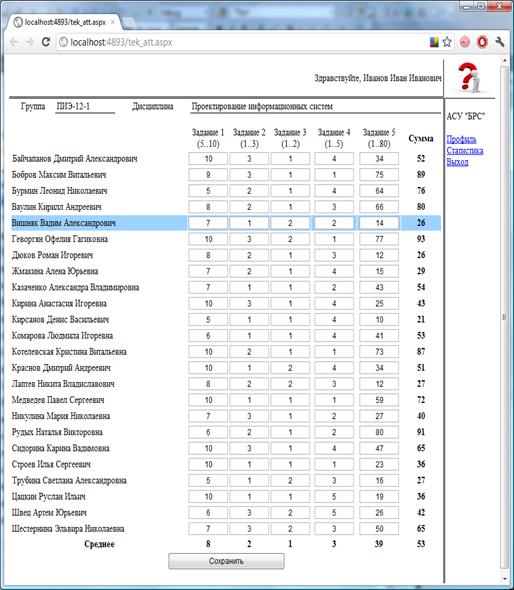This screenshot has width=514, height=590.
Task: Click the Выход logout link
Action: (x=457, y=162)
